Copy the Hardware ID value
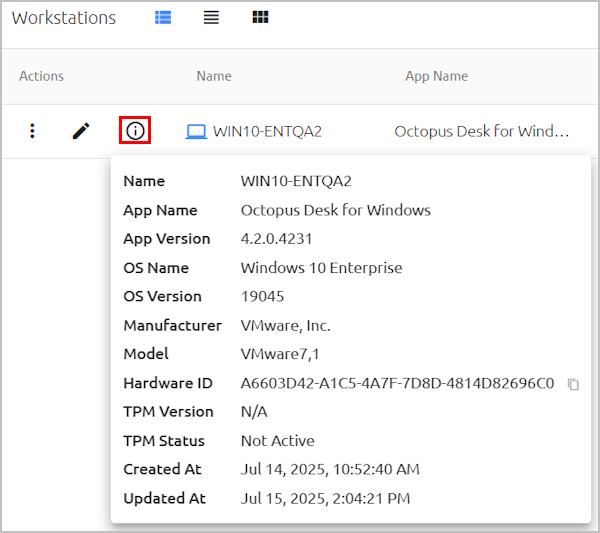600x533 pixels. (573, 384)
